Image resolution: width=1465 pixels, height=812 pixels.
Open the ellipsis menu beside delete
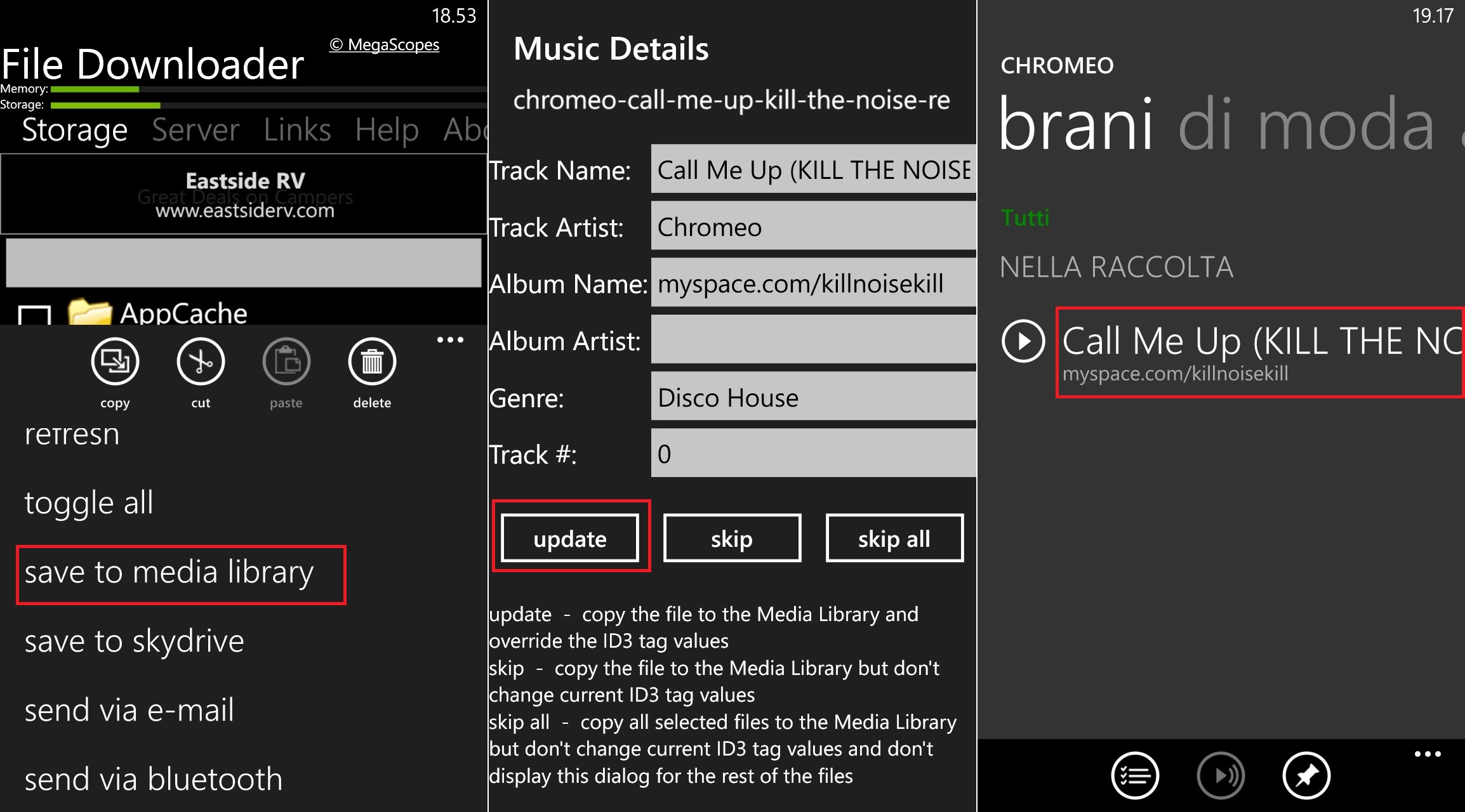tap(450, 340)
